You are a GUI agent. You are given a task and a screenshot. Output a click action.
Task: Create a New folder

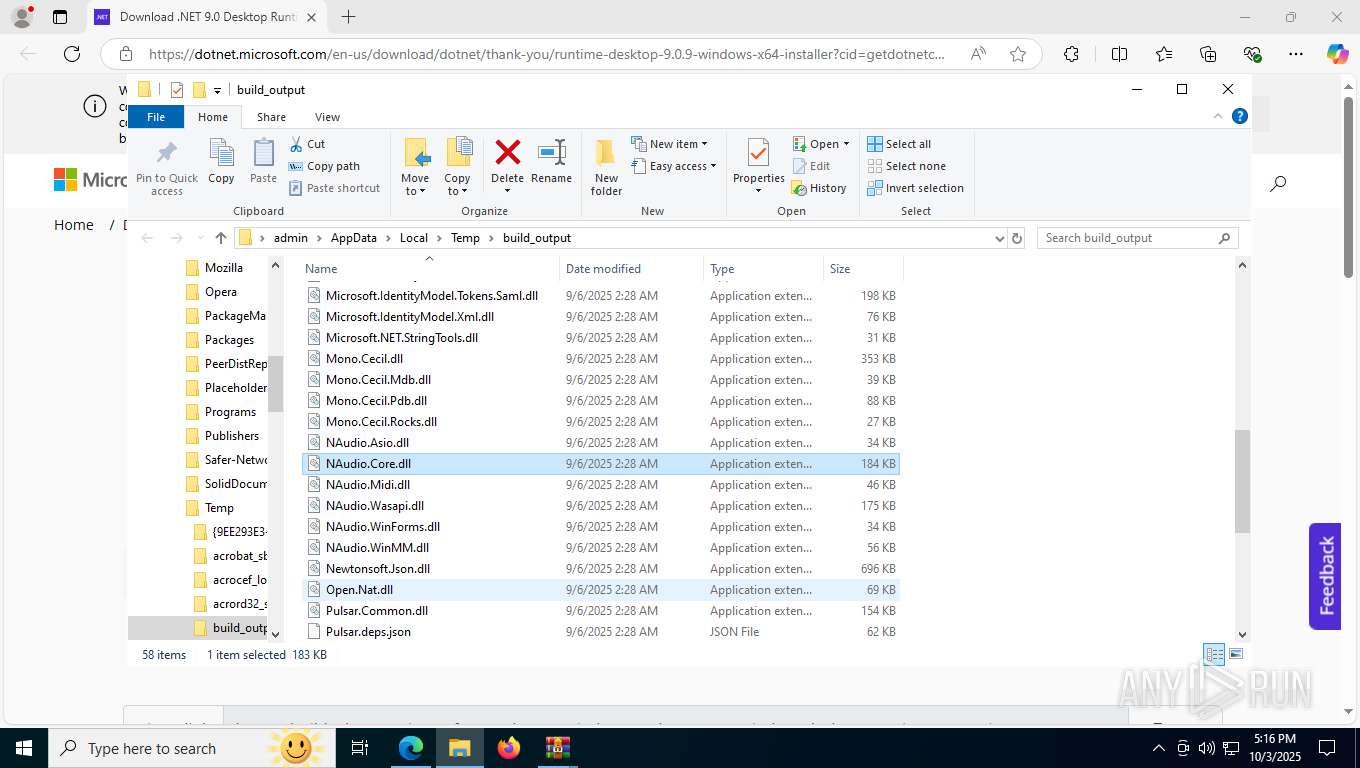[606, 167]
